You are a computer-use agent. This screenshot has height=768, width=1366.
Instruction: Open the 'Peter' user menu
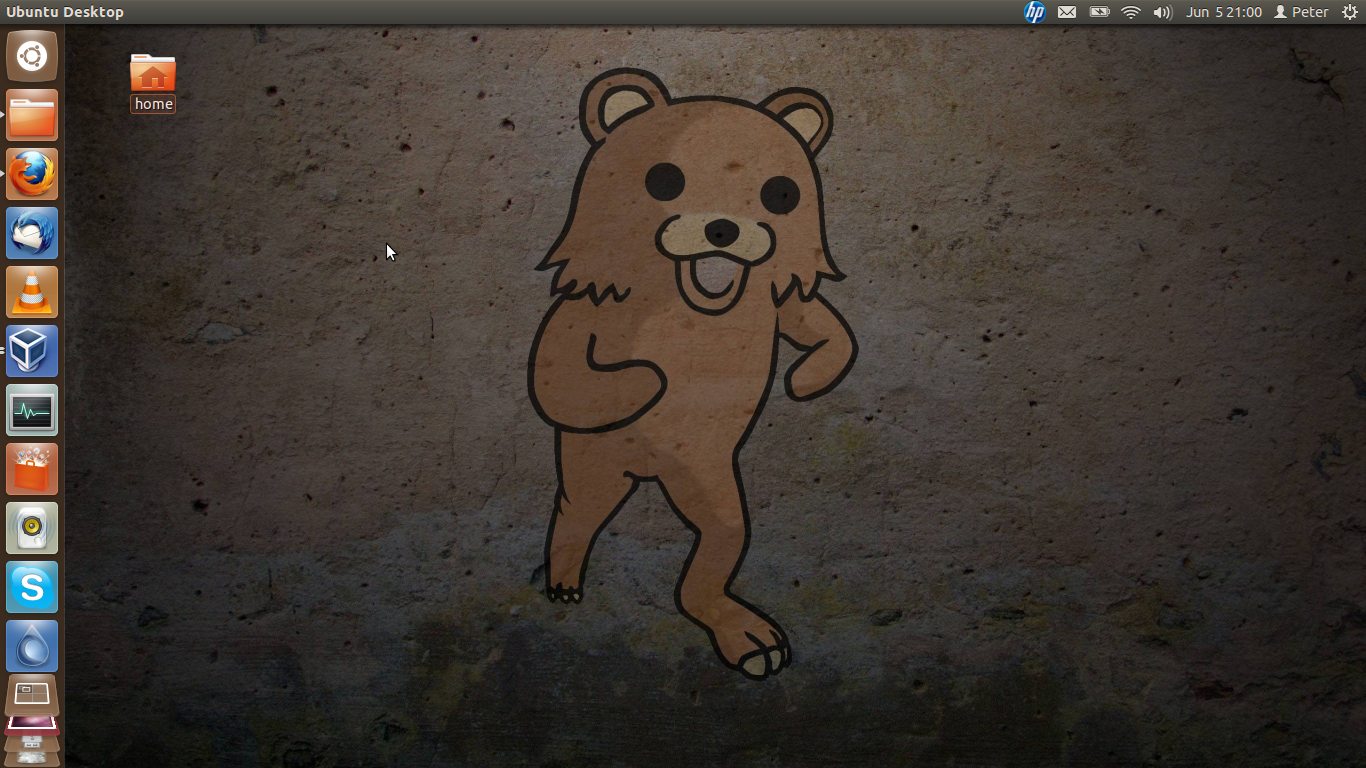[1301, 12]
